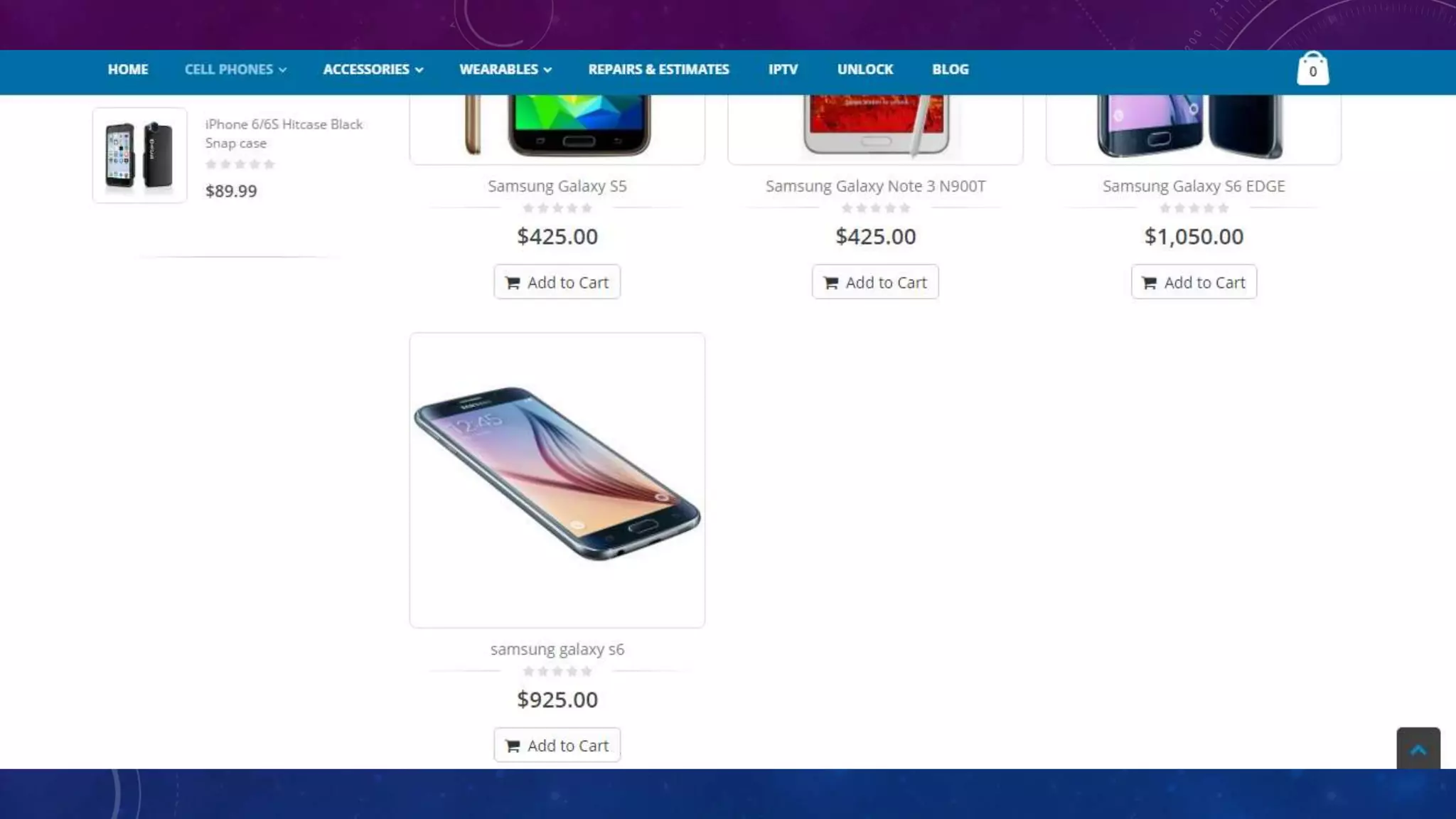1456x819 pixels.
Task: Go to the Home menu item
Action: point(128,69)
